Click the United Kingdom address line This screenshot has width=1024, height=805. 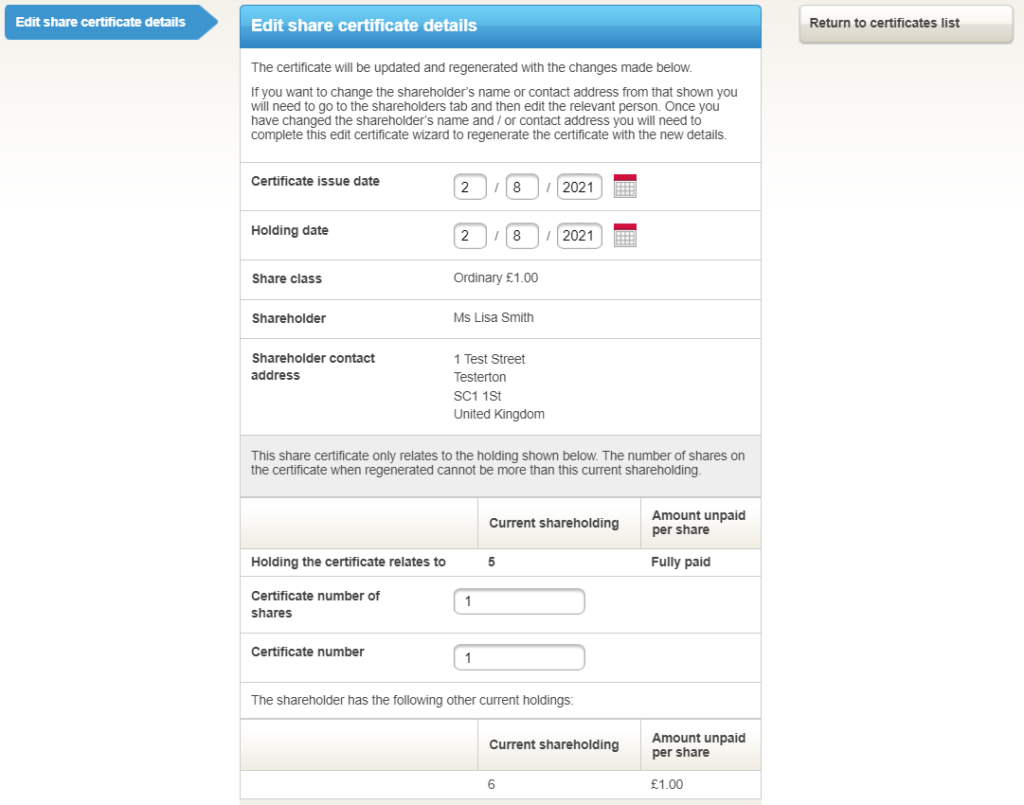point(499,414)
